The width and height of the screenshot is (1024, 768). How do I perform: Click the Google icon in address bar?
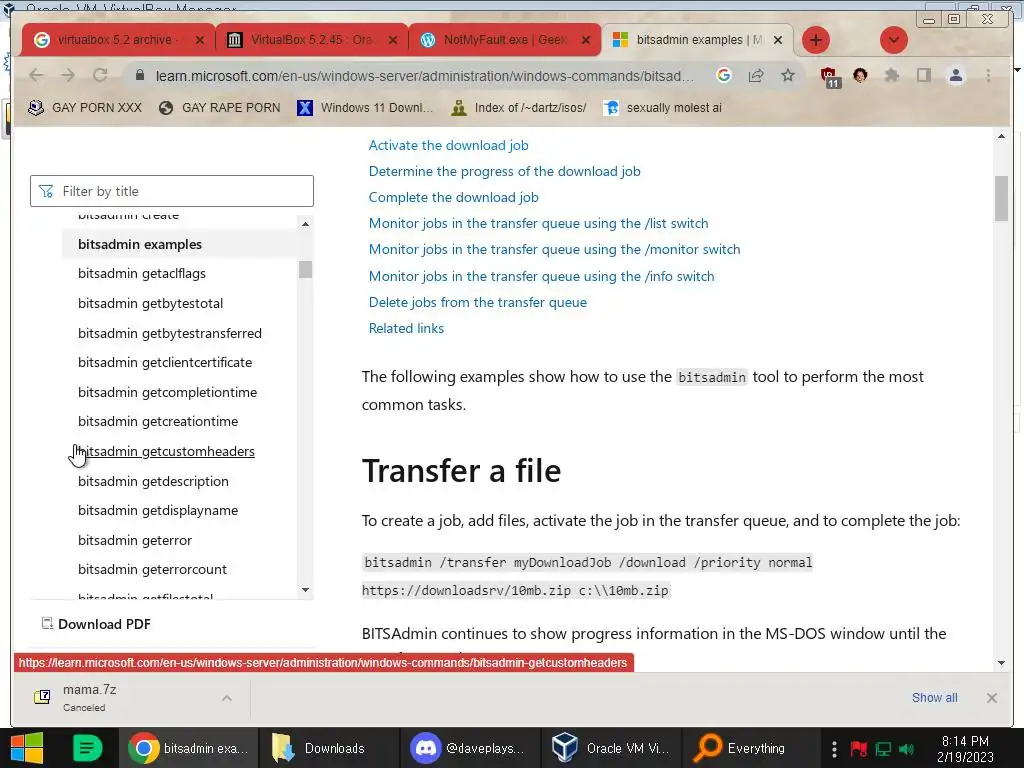[724, 76]
